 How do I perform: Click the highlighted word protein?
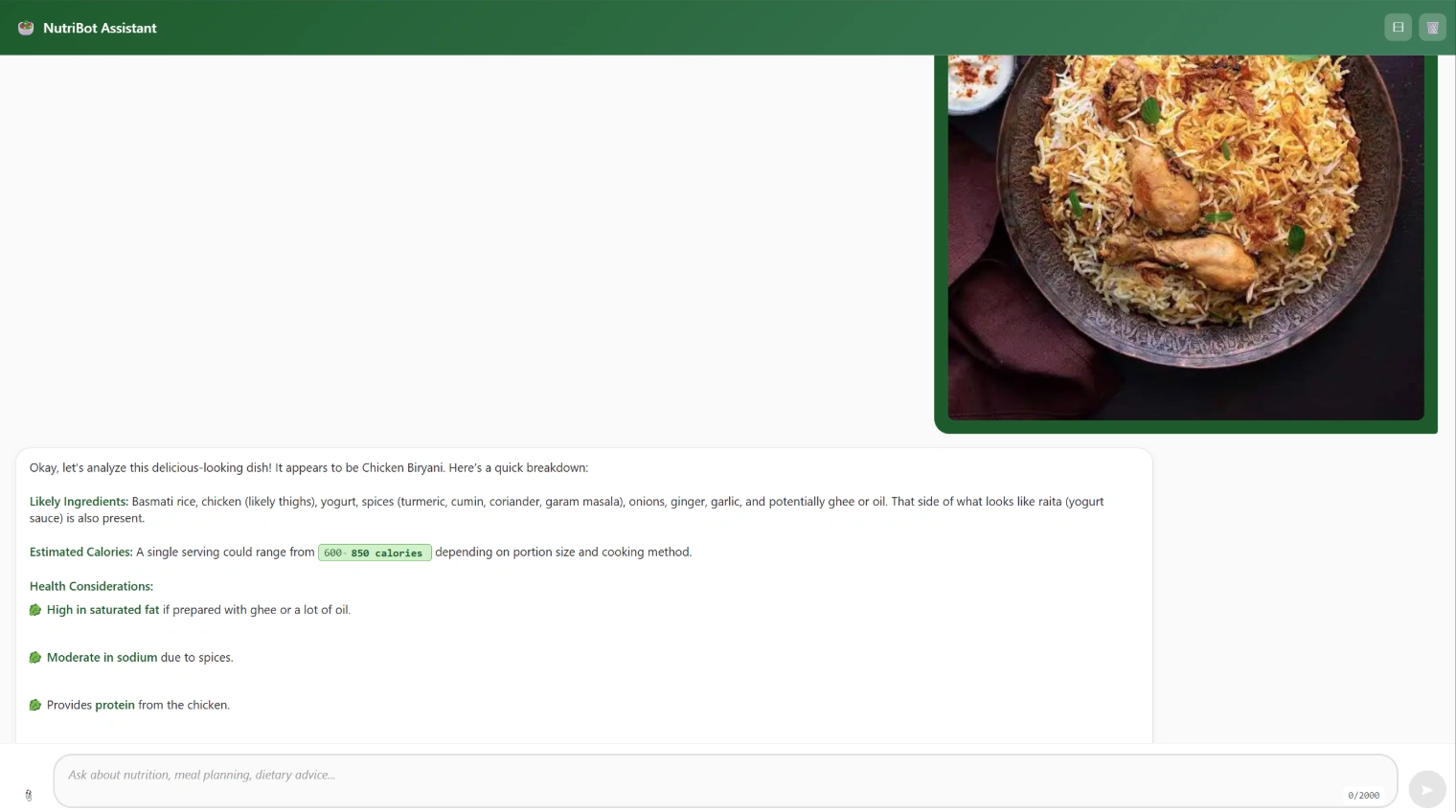(115, 706)
